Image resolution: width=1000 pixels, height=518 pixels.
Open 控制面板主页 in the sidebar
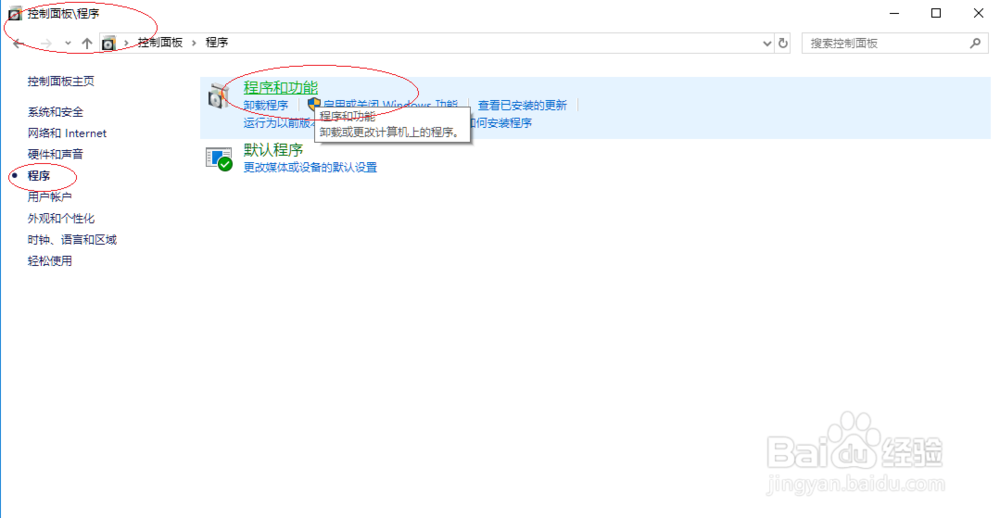coord(61,81)
